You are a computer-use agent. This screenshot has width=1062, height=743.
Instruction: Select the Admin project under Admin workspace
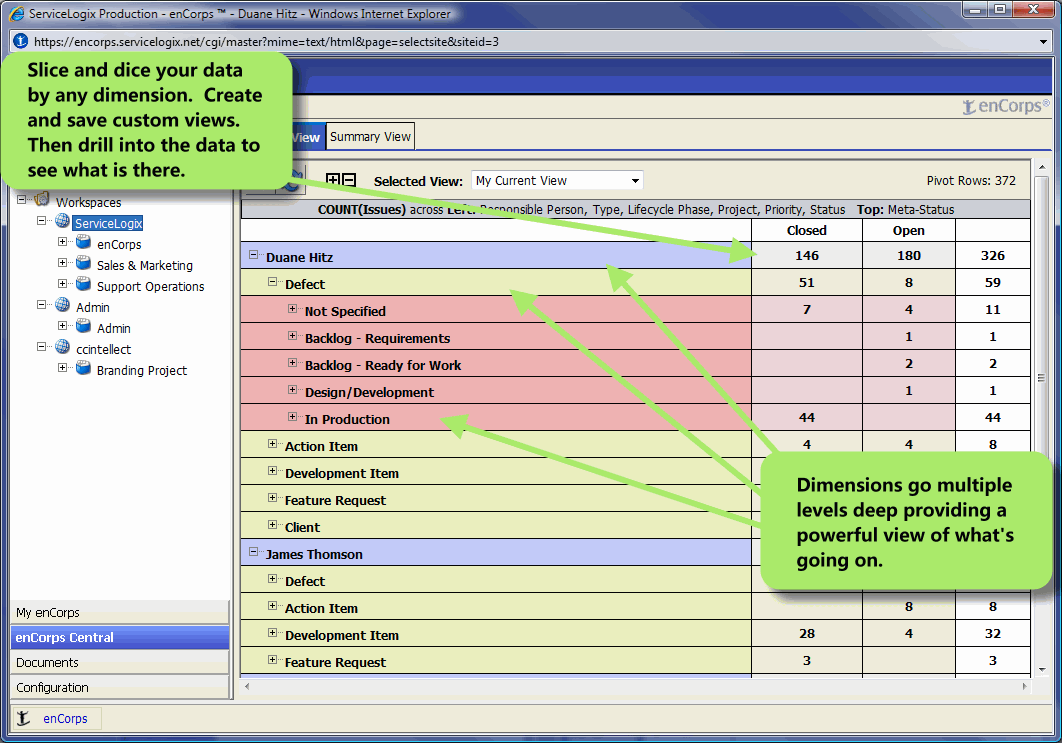pyautogui.click(x=114, y=328)
